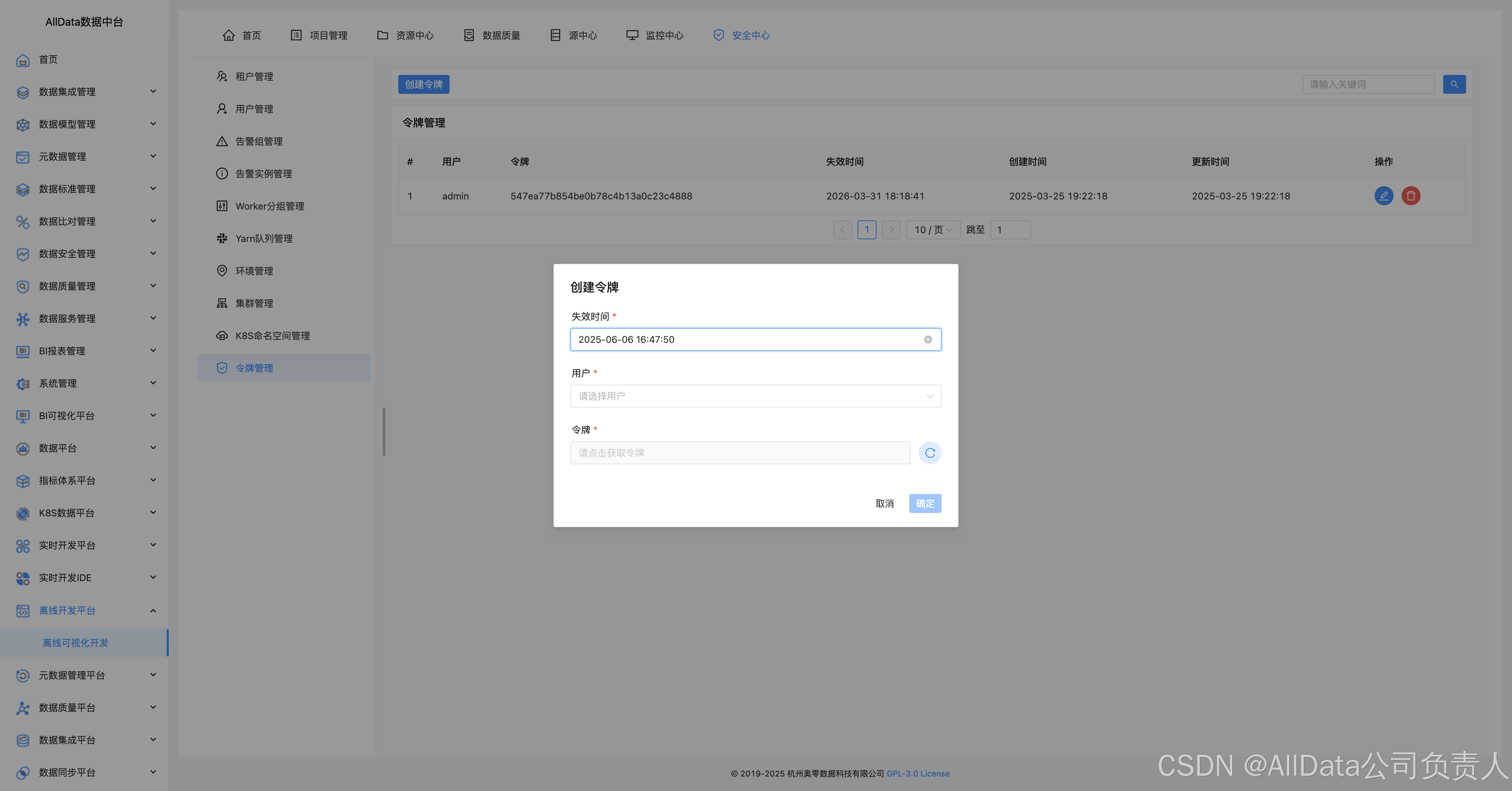Click the security center shield icon
The image size is (1512, 791).
(x=719, y=35)
